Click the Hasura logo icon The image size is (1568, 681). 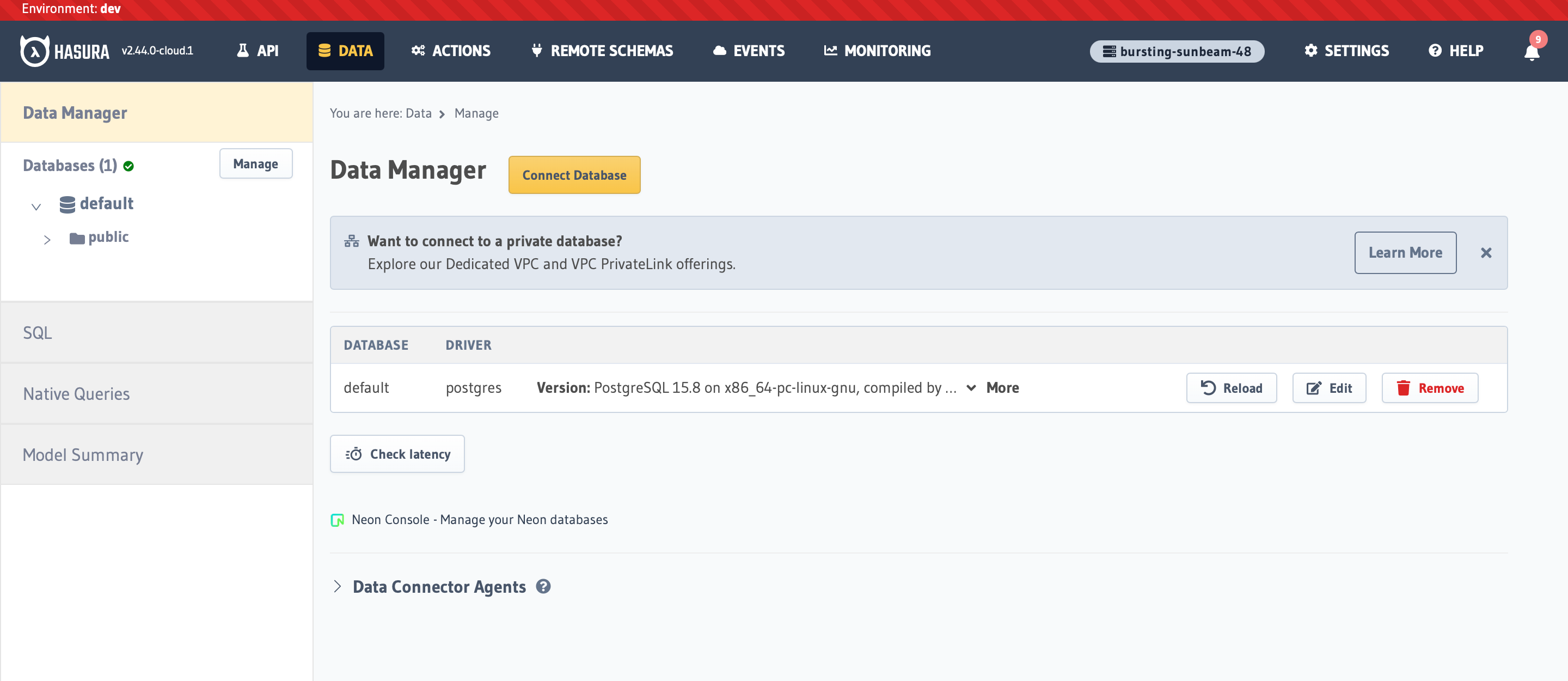click(x=35, y=51)
